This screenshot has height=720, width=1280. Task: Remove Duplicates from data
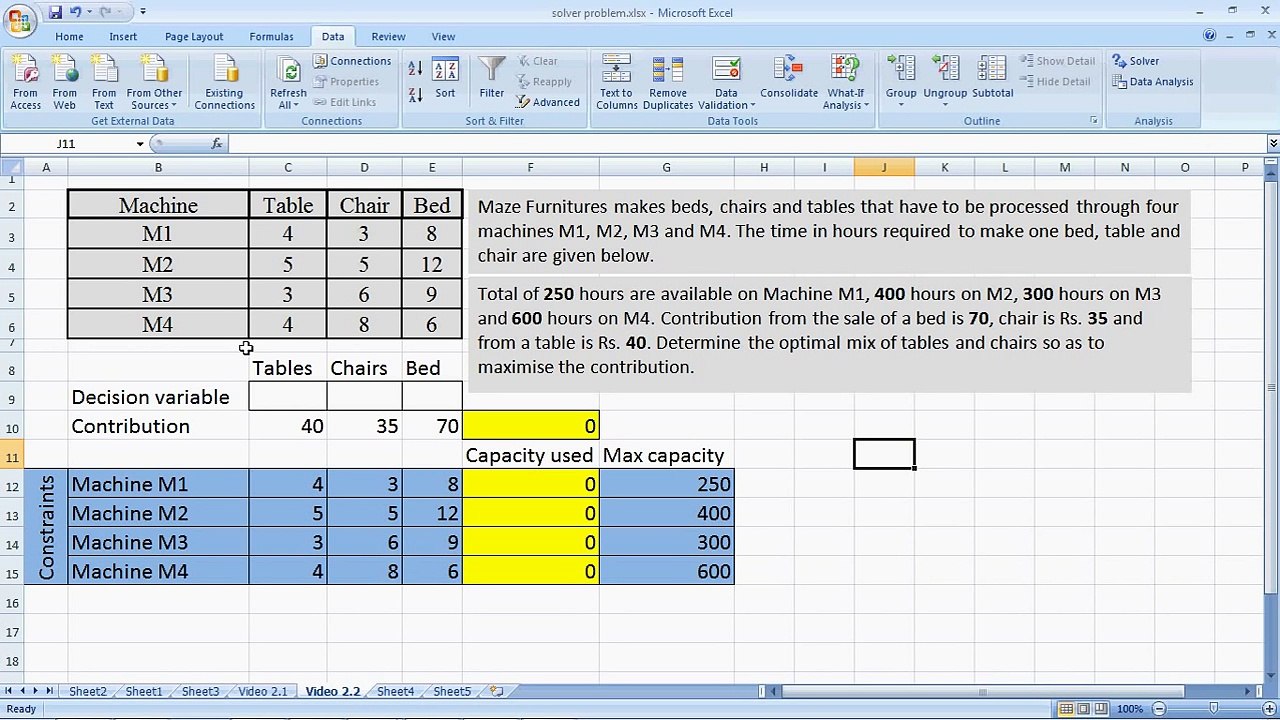coord(667,84)
